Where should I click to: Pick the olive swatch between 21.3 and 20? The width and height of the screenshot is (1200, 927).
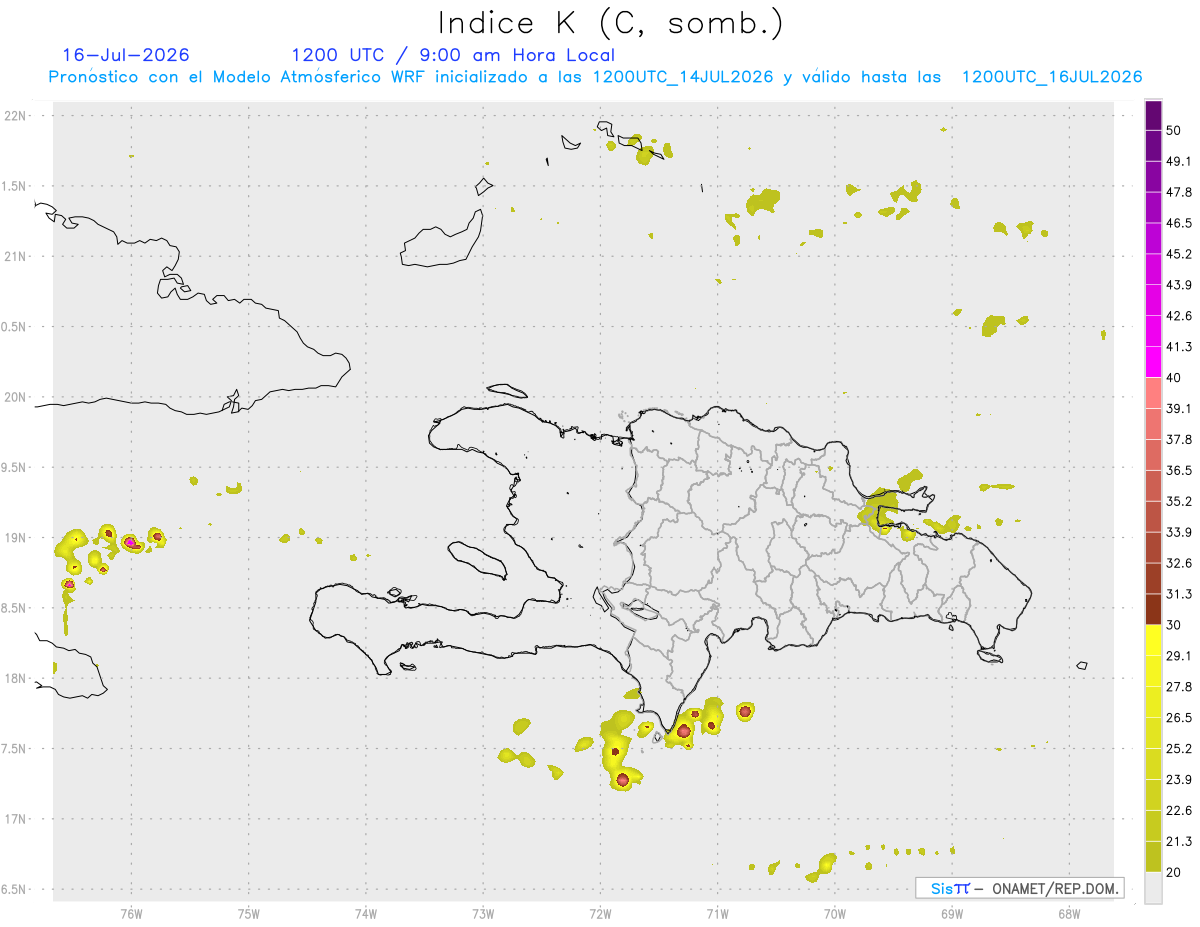pyautogui.click(x=1153, y=857)
